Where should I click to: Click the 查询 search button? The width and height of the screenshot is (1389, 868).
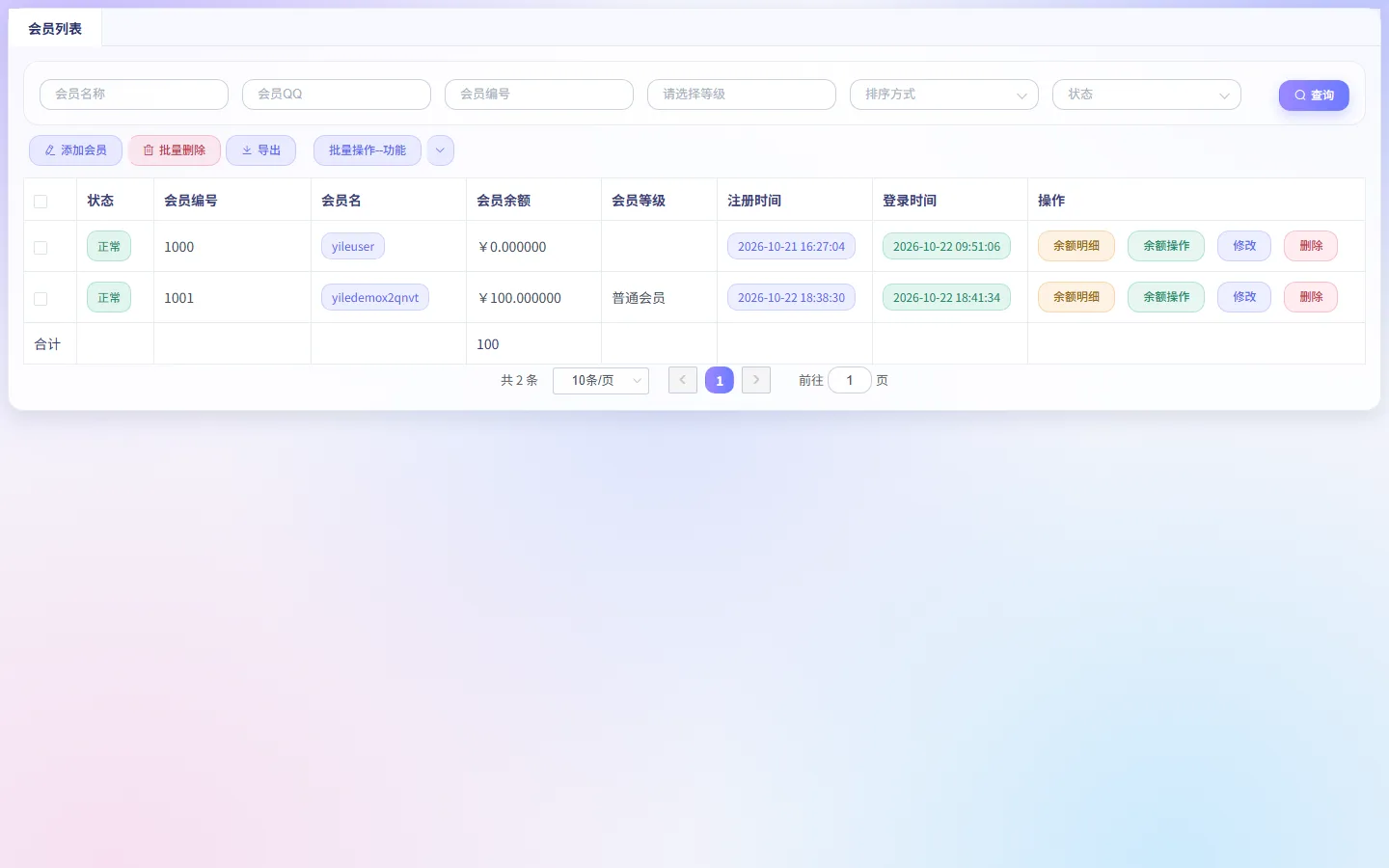pyautogui.click(x=1314, y=95)
